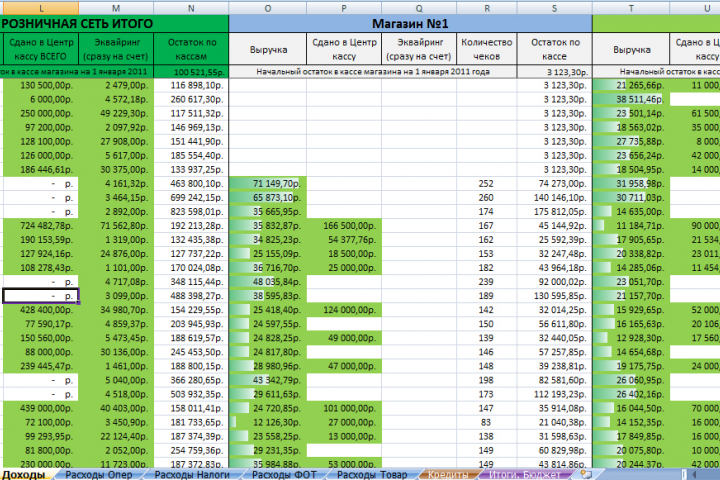
Task: Open the Расходы Налоги sheet tab
Action: point(192,474)
